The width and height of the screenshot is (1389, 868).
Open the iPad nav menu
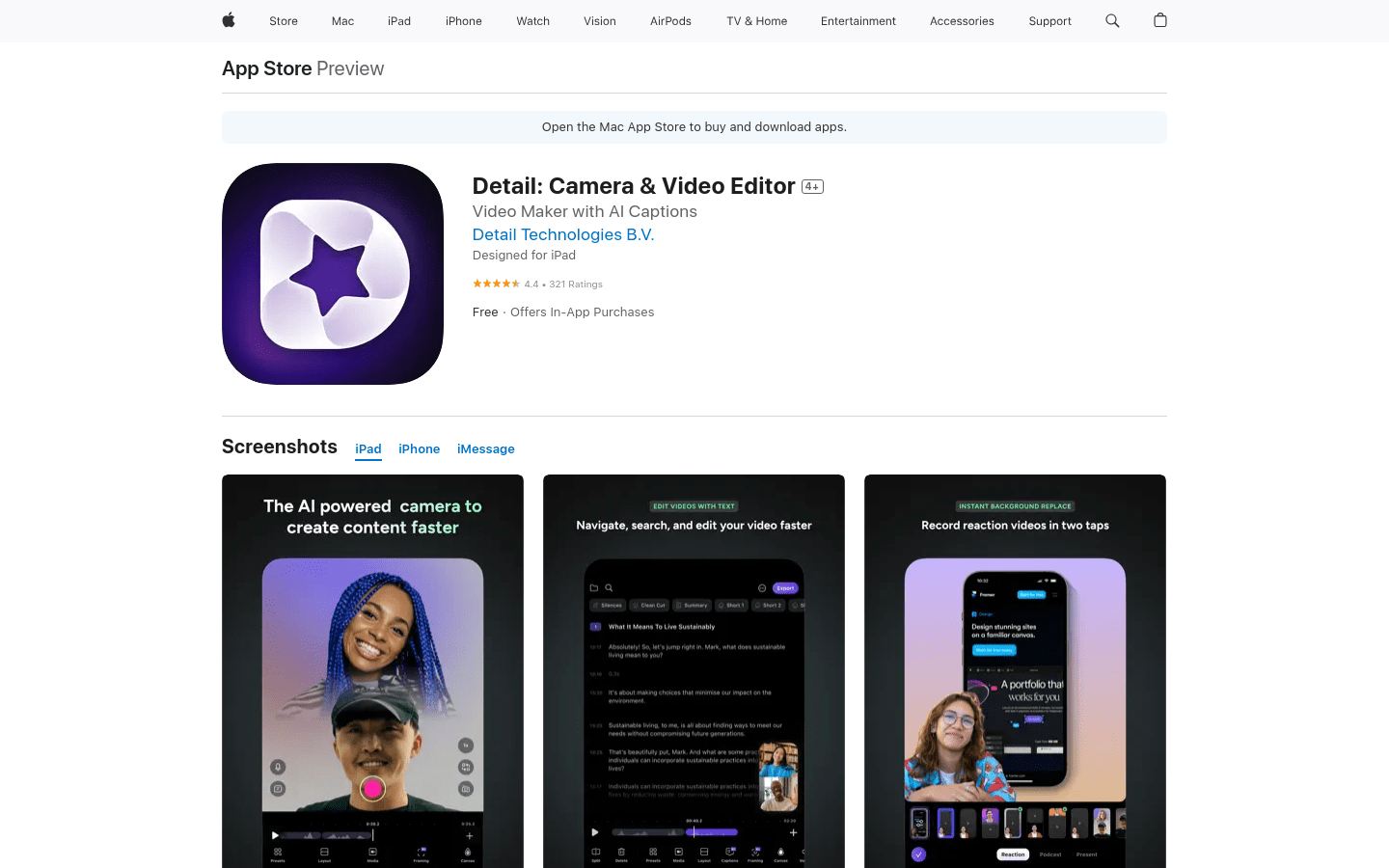click(399, 21)
